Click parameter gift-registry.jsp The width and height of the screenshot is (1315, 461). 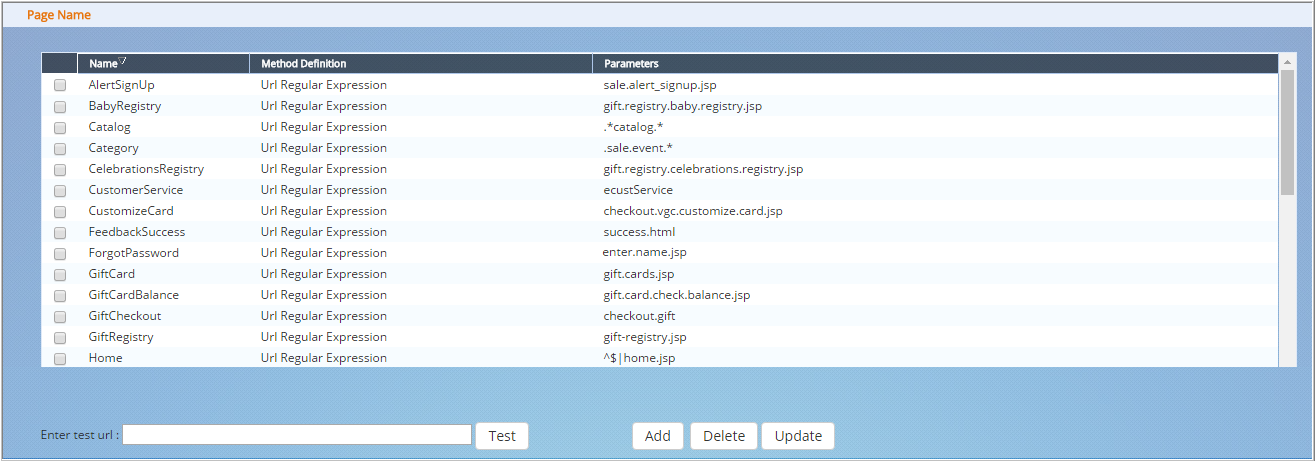click(644, 337)
